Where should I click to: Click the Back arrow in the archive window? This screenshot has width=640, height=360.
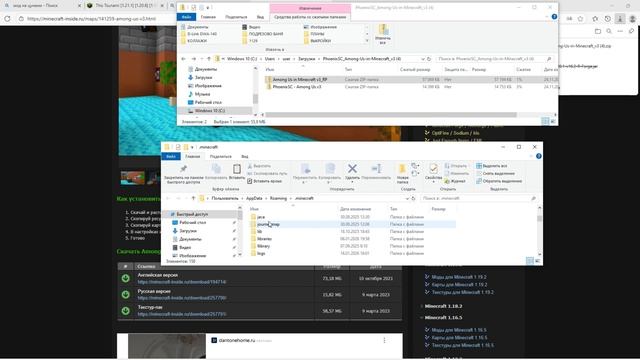[x=184, y=59]
